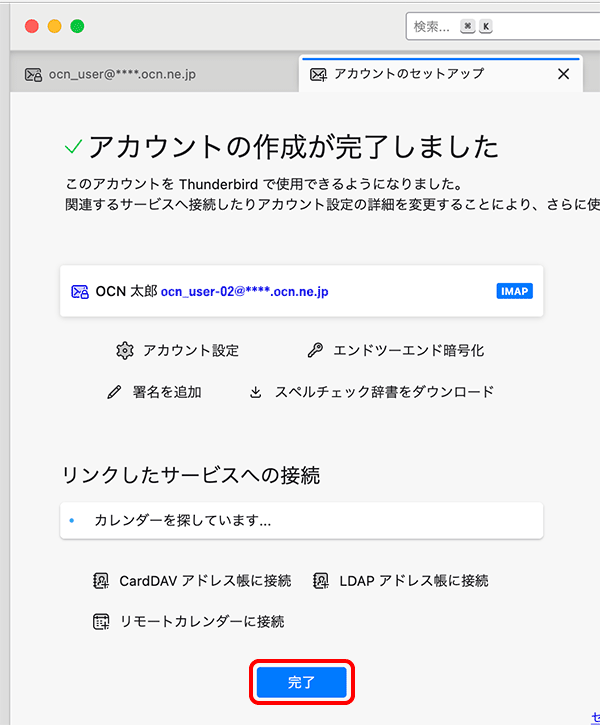Close the アカウントのセットアップ tab
Image resolution: width=600 pixels, height=725 pixels.
click(563, 74)
